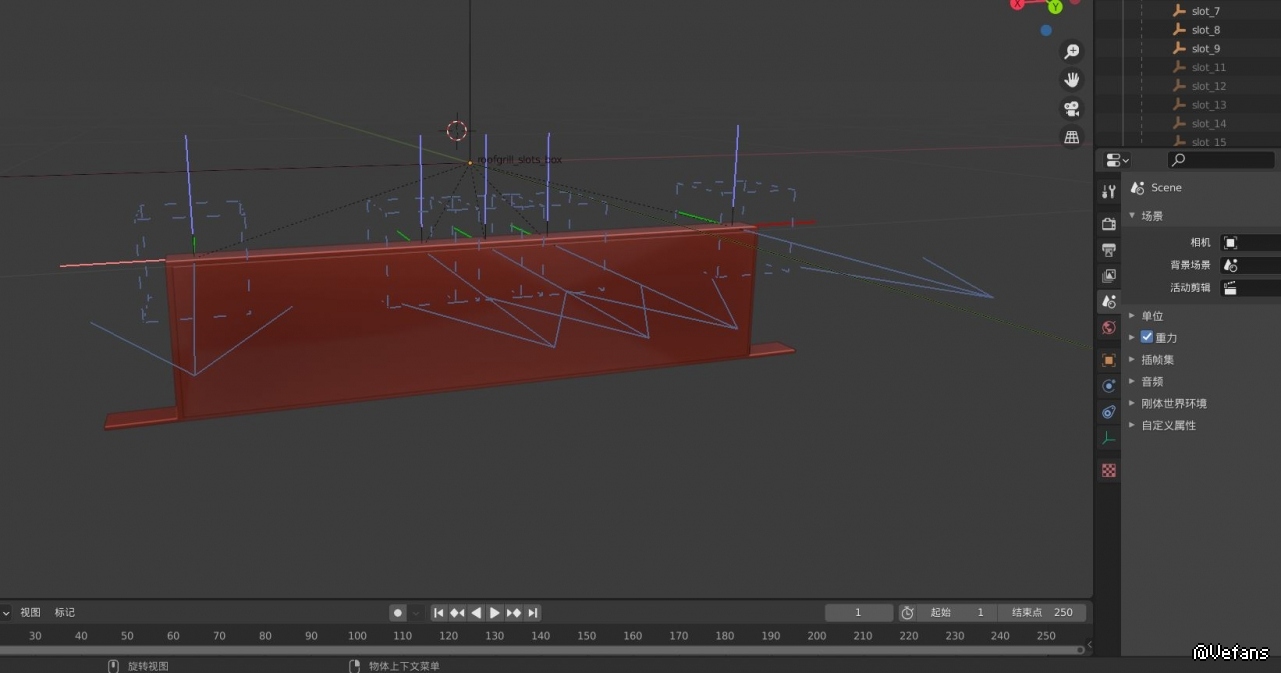Open the Output properties tab (printer icon)

coord(1108,249)
